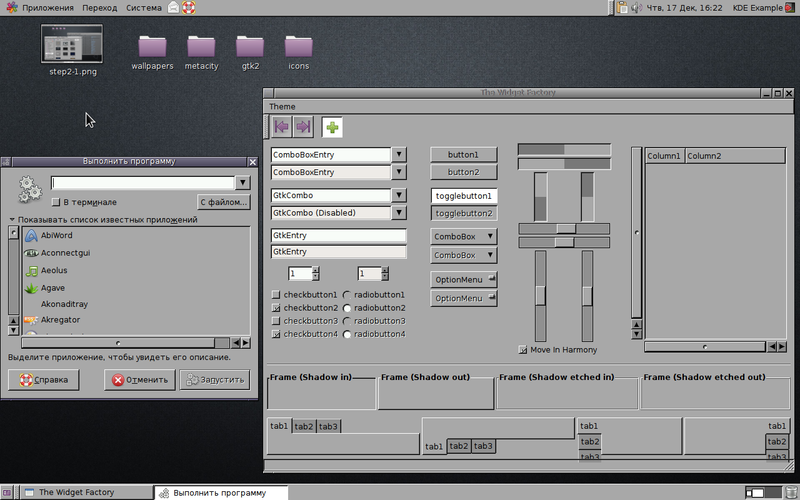Click the gears icon in the Run dialog
This screenshot has height=500, width=800.
30,190
